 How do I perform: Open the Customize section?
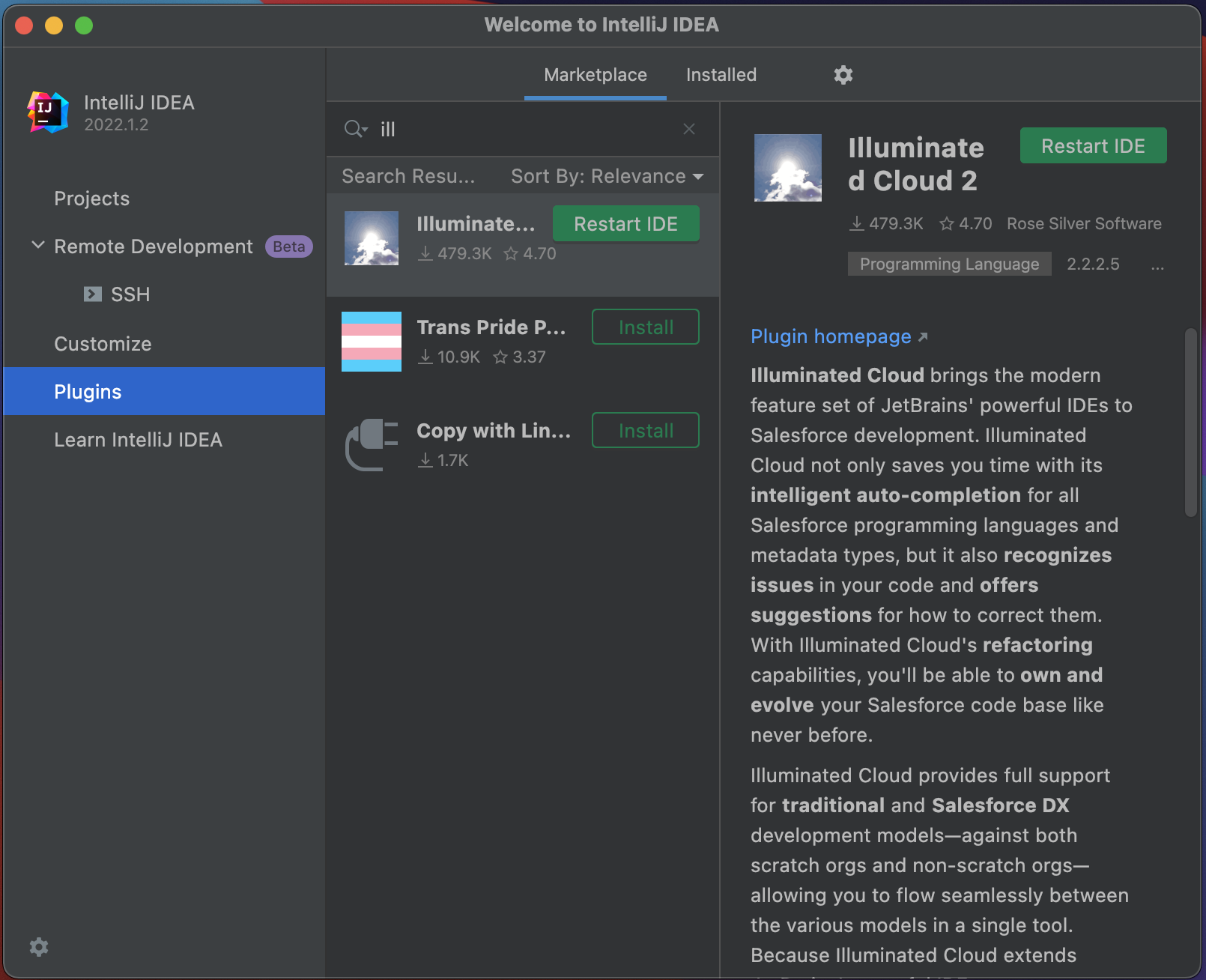165,344
